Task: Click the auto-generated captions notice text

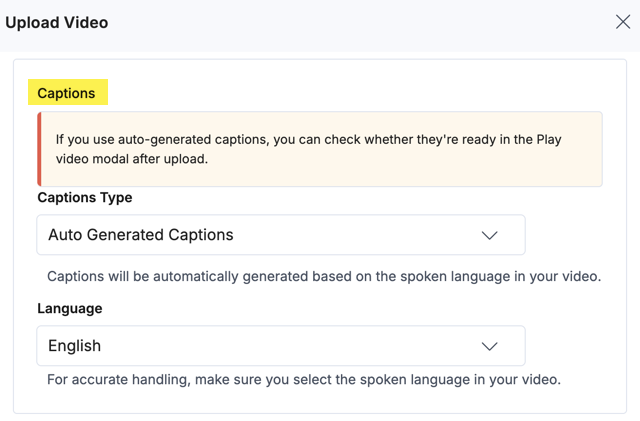Action: (309, 149)
